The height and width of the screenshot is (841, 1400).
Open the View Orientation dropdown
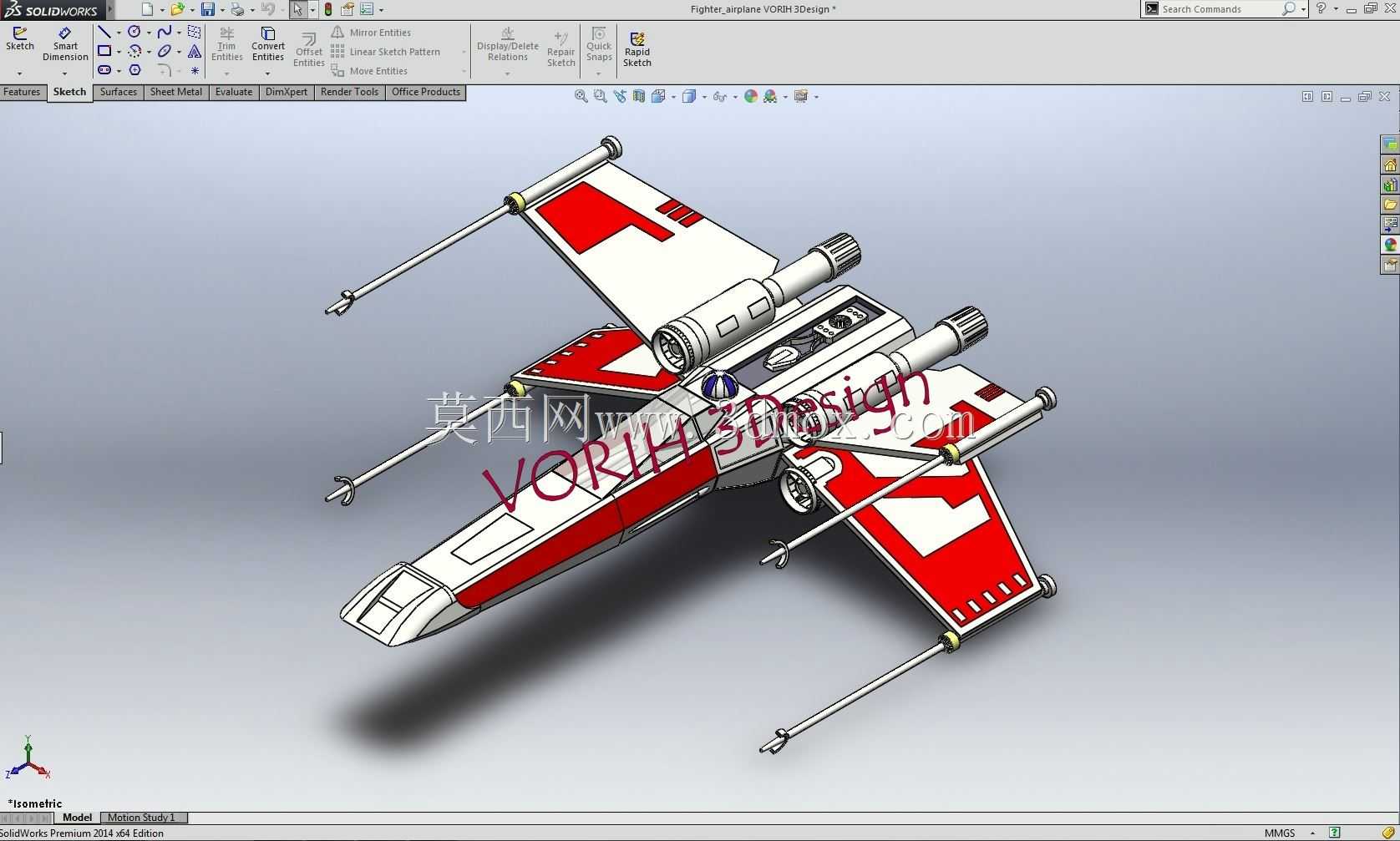pyautogui.click(x=673, y=97)
